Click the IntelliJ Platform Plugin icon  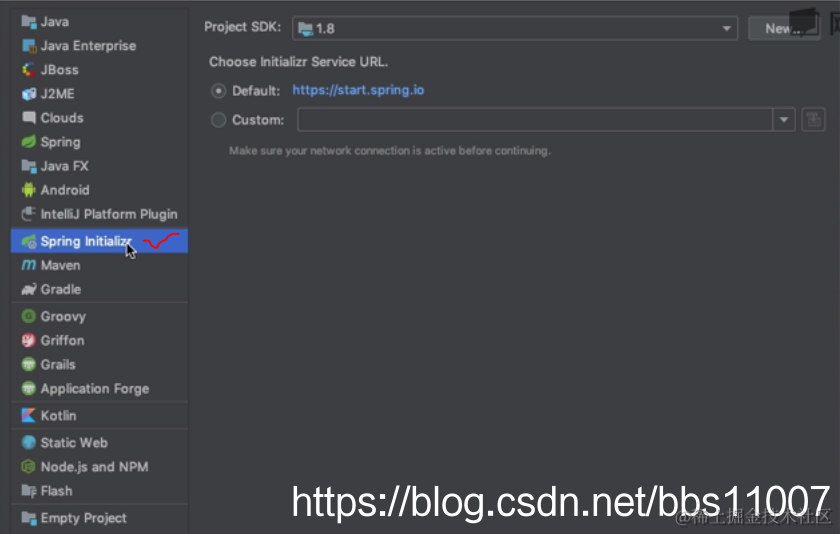tap(28, 214)
